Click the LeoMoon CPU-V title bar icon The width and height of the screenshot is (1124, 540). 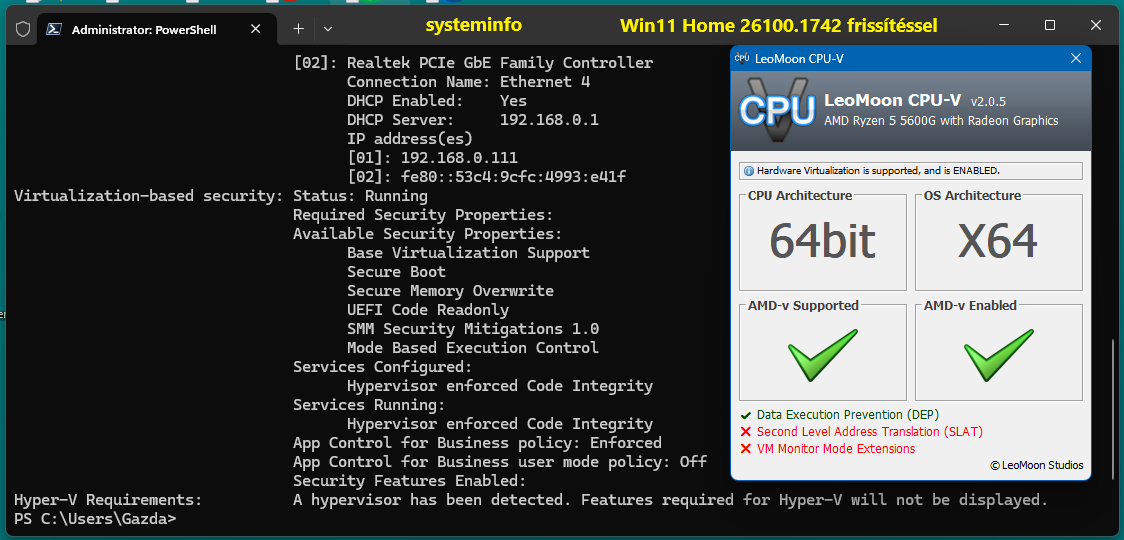(x=743, y=59)
